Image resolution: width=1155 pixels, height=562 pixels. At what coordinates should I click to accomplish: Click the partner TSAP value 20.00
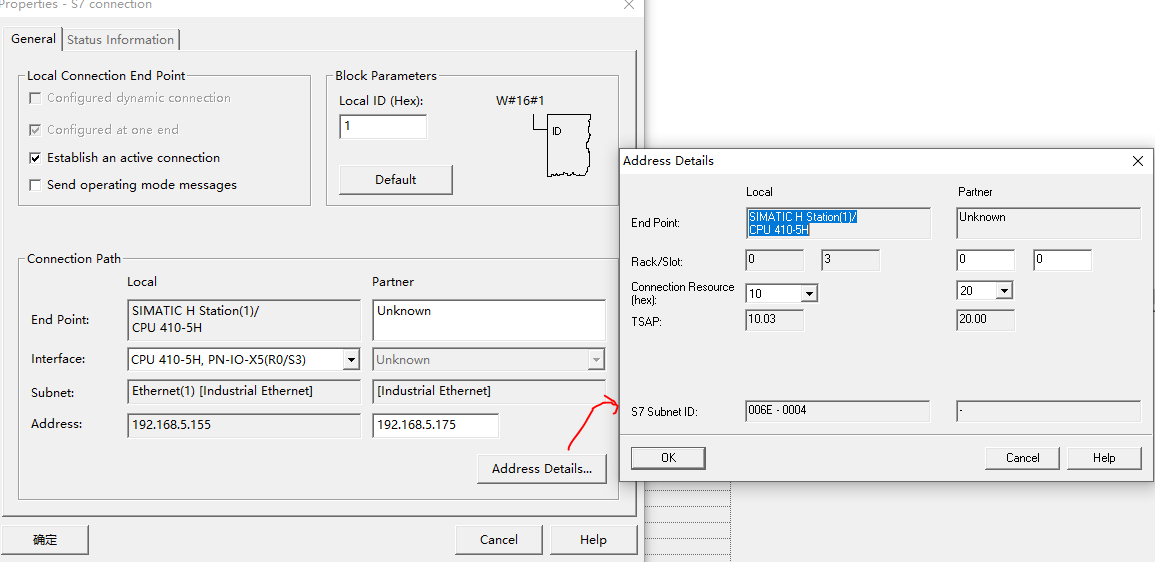(x=986, y=320)
